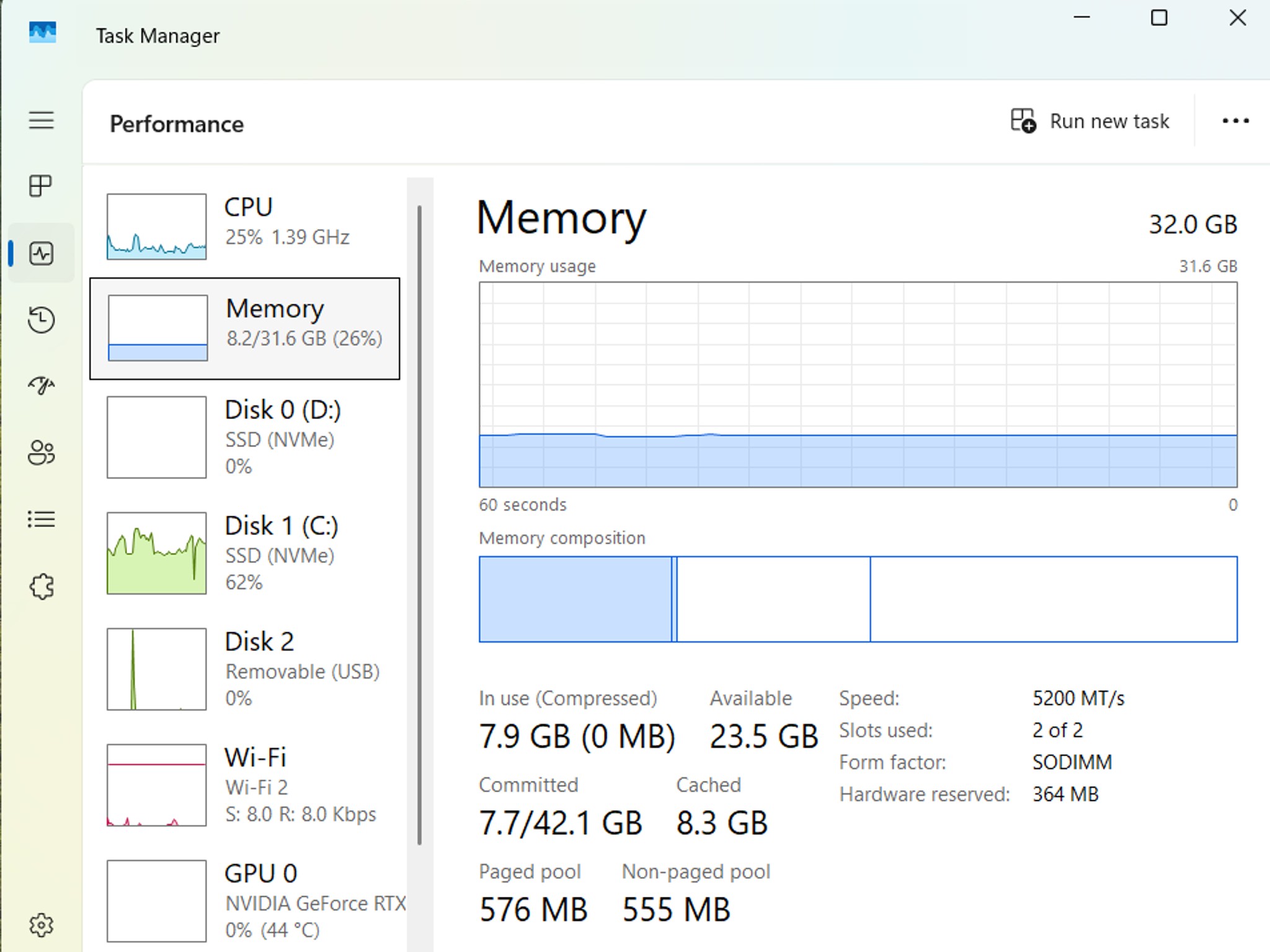
Task: Click the Available value 23.5 GB
Action: [764, 737]
